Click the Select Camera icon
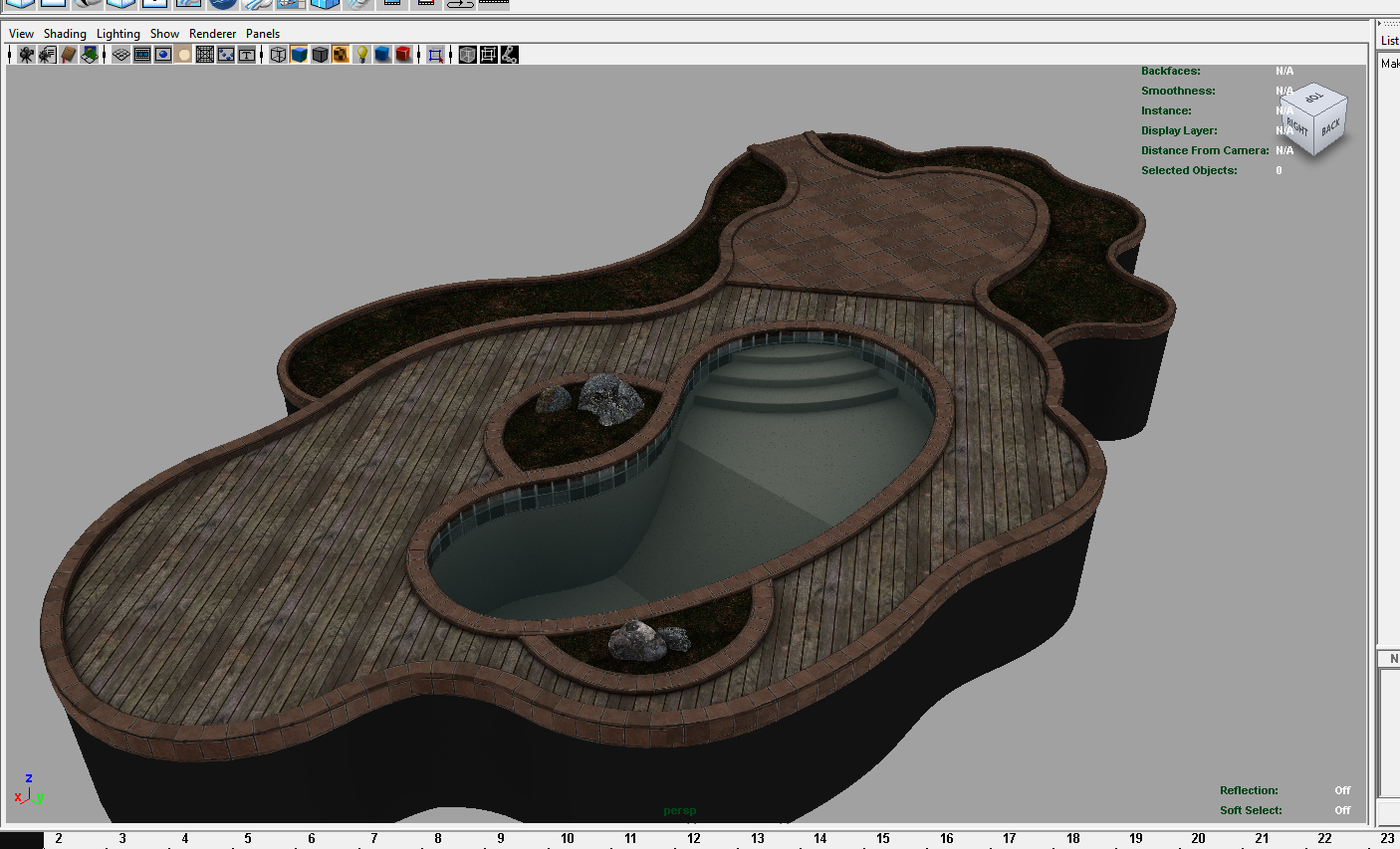The height and width of the screenshot is (849, 1400). pos(26,55)
